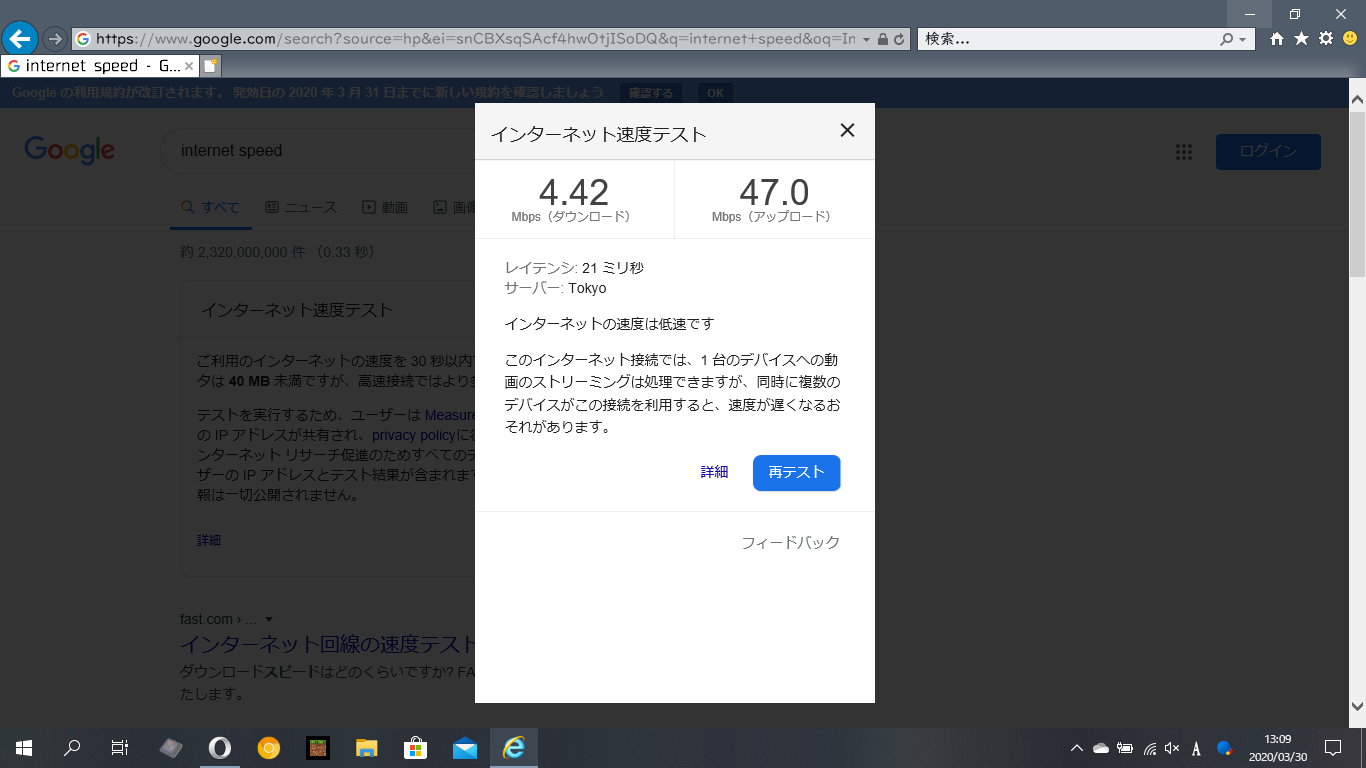Click the smiley feedback icon
This screenshot has height=768, width=1366.
[1350, 39]
